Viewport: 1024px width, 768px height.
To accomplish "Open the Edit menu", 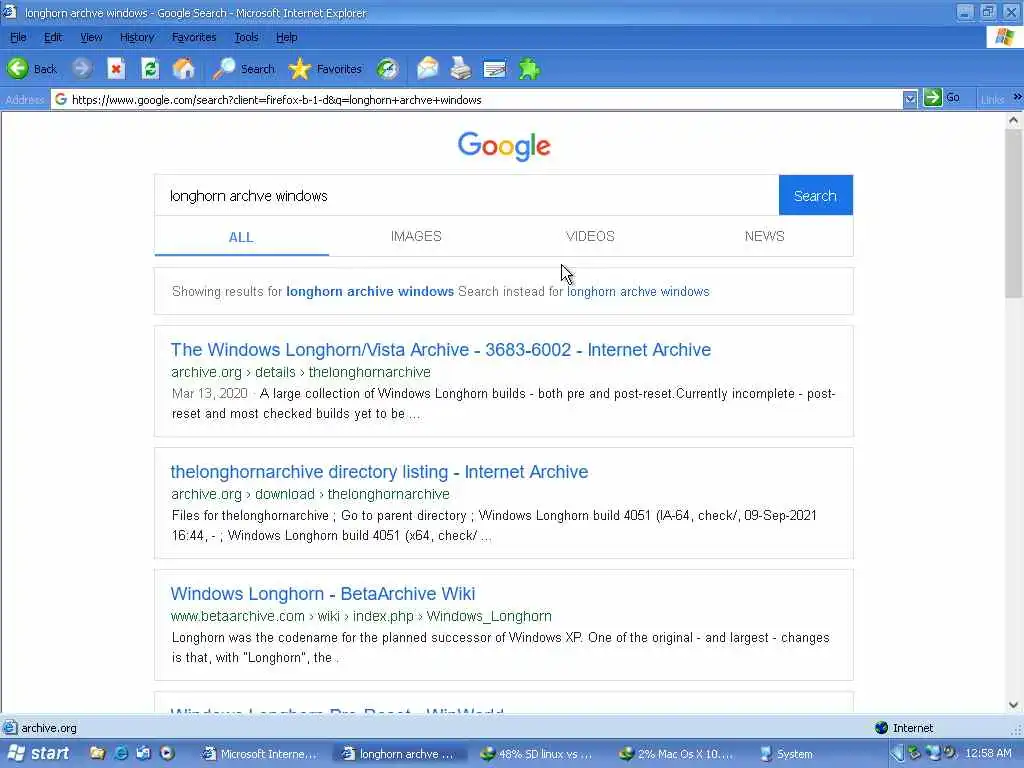I will point(53,37).
